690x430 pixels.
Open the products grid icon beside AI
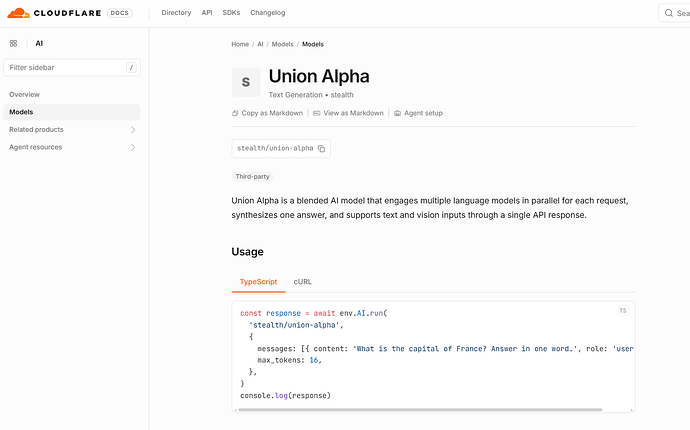click(x=14, y=43)
